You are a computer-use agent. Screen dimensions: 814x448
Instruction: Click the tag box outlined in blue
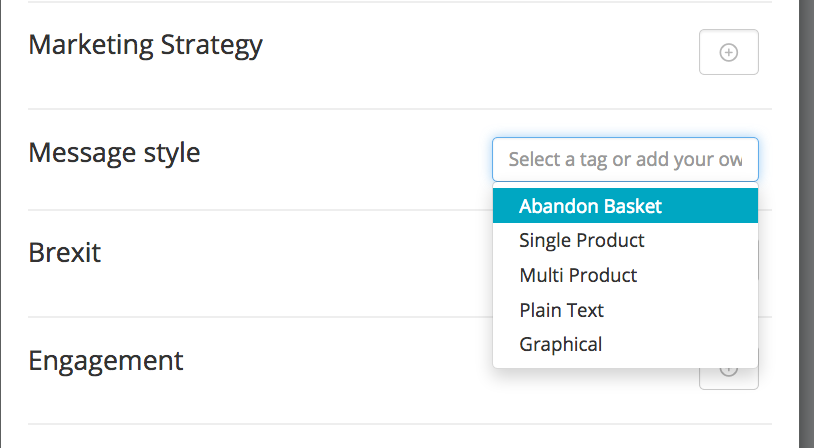(x=625, y=159)
